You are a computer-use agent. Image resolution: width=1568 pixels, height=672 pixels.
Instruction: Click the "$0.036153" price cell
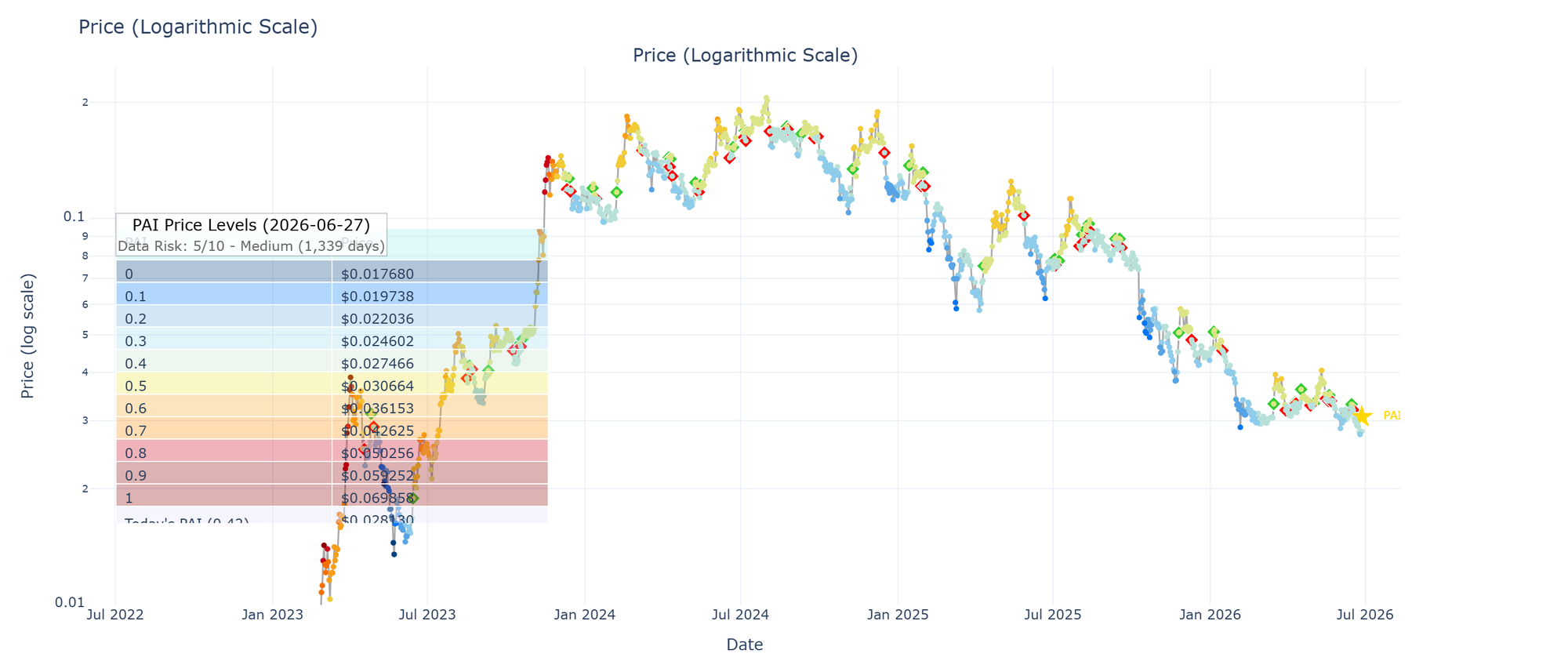click(x=440, y=405)
